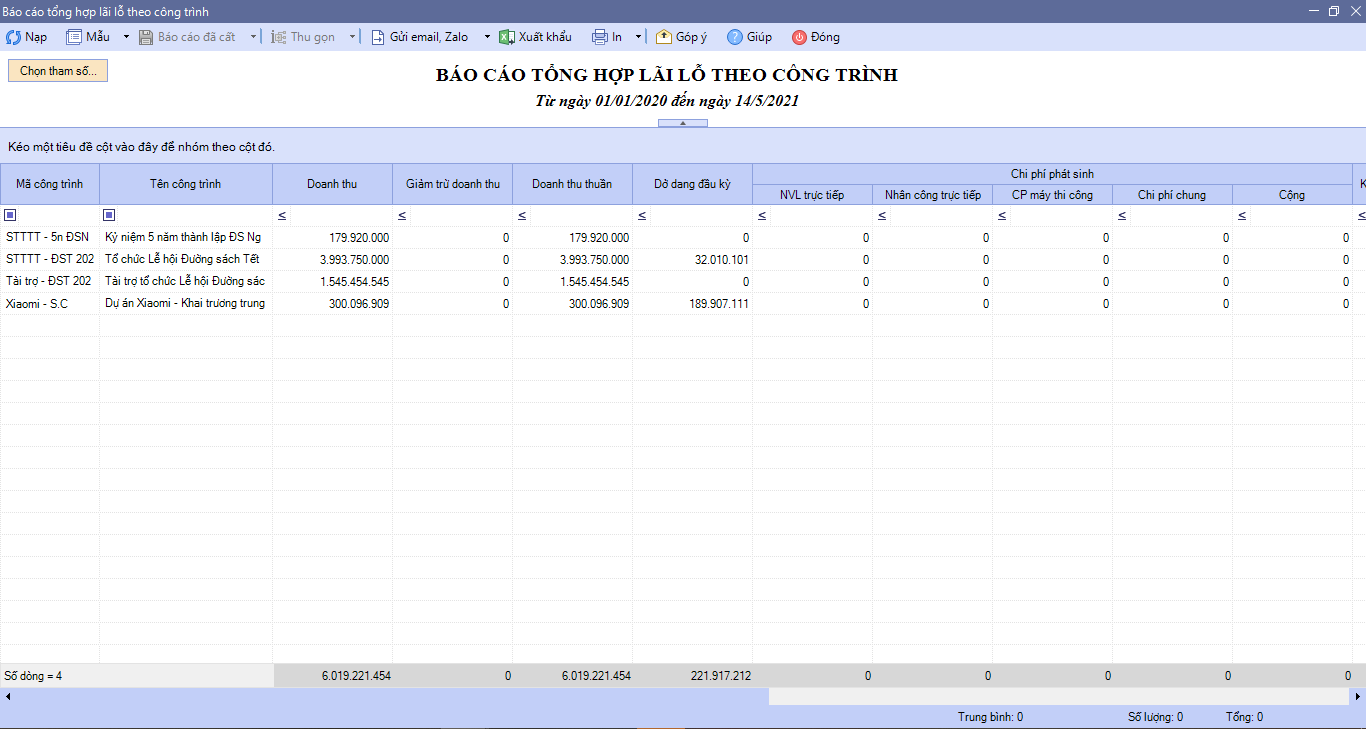The height and width of the screenshot is (729, 1366).
Task: Click the Cộng column header
Action: (x=1292, y=195)
